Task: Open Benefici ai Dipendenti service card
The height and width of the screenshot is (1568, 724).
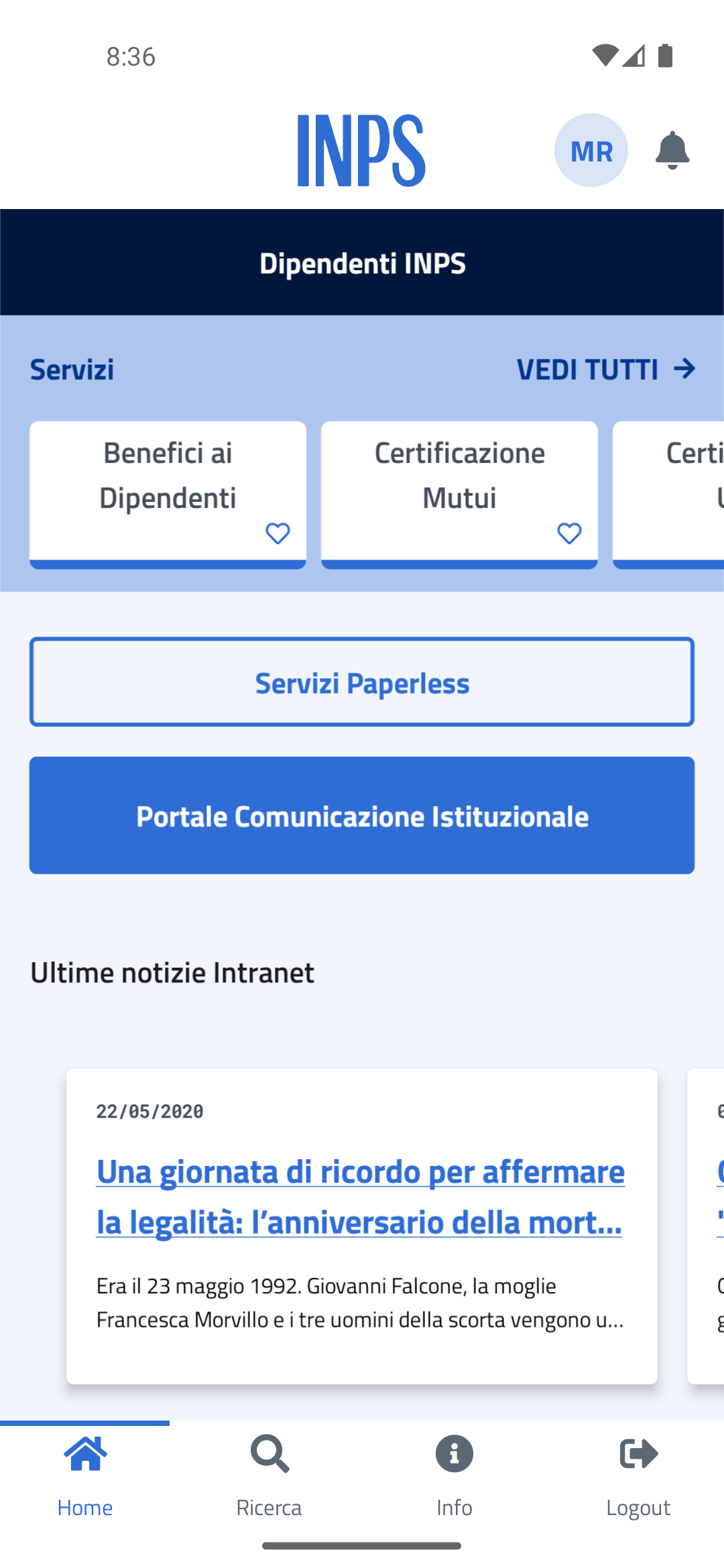Action: (x=168, y=495)
